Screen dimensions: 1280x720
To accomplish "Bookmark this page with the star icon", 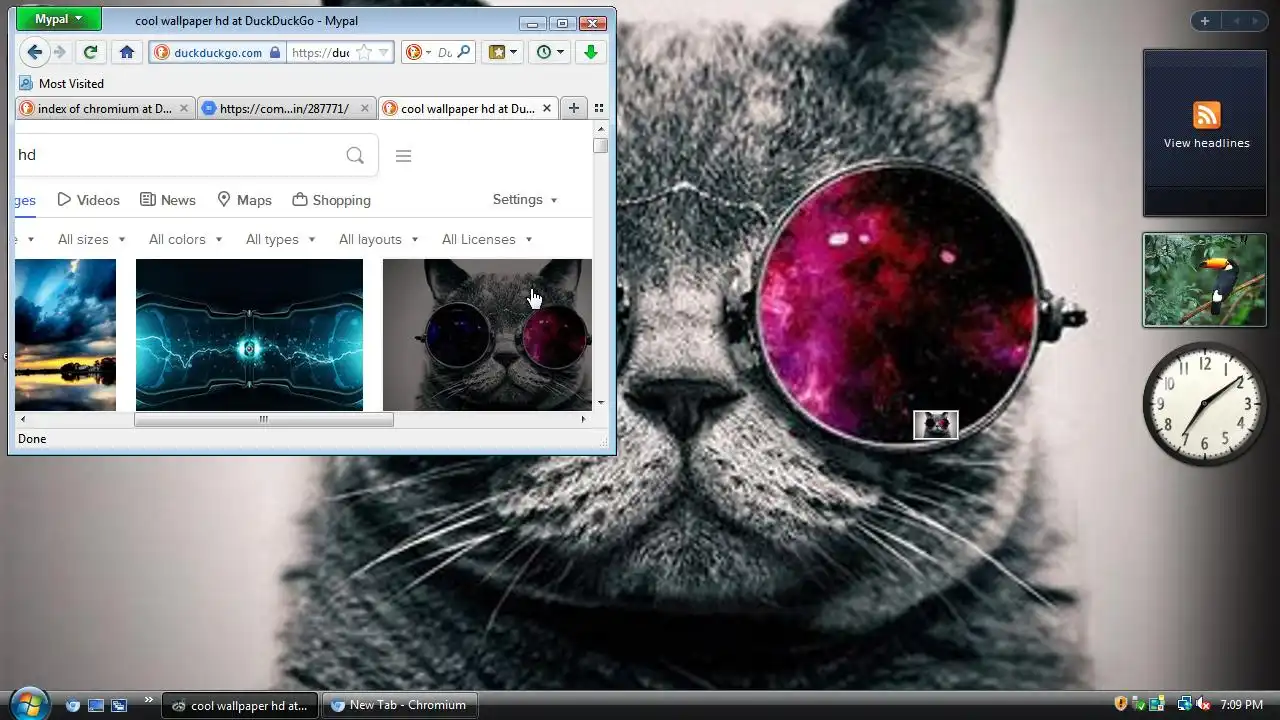I will [364, 53].
